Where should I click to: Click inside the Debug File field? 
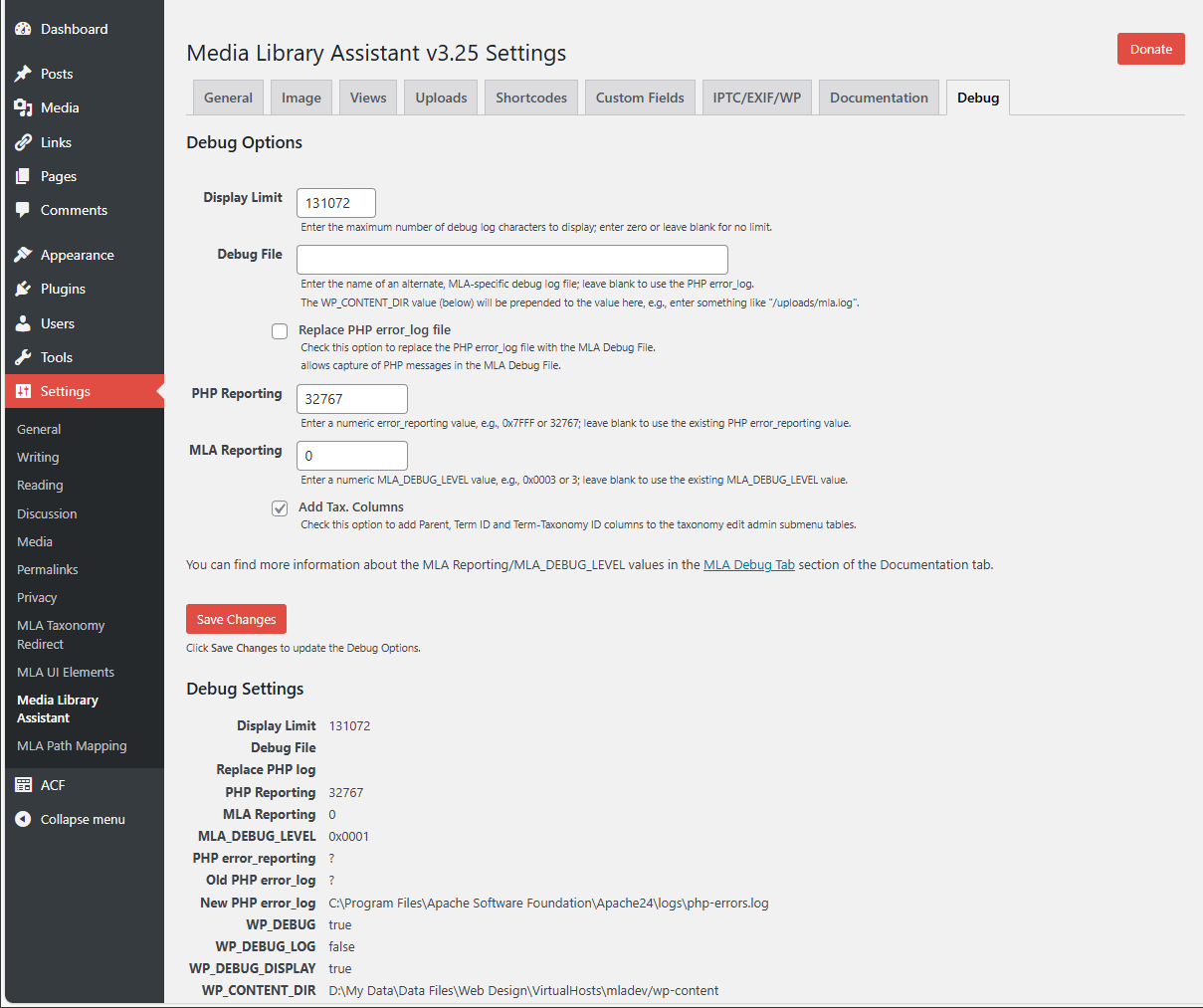pyautogui.click(x=511, y=259)
